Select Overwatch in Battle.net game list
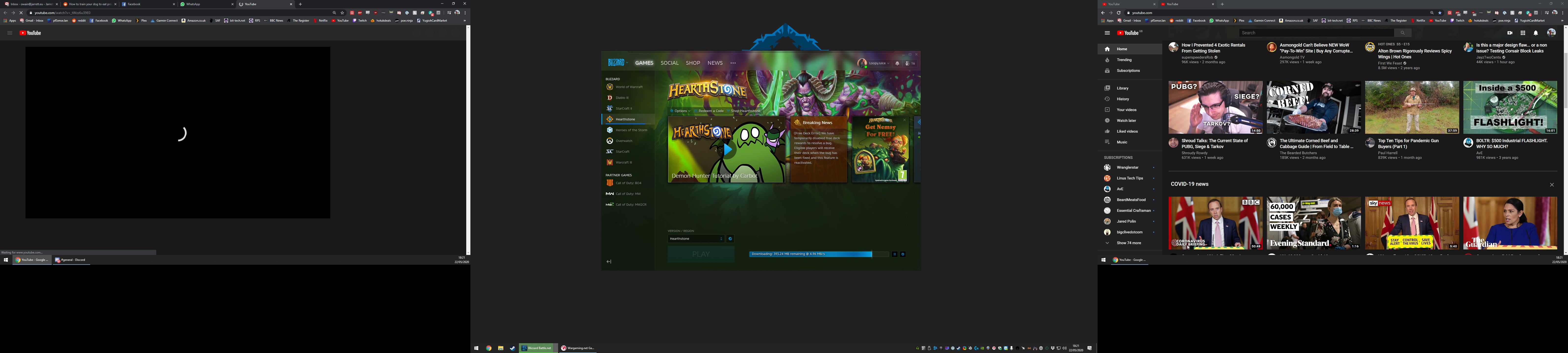 point(628,141)
